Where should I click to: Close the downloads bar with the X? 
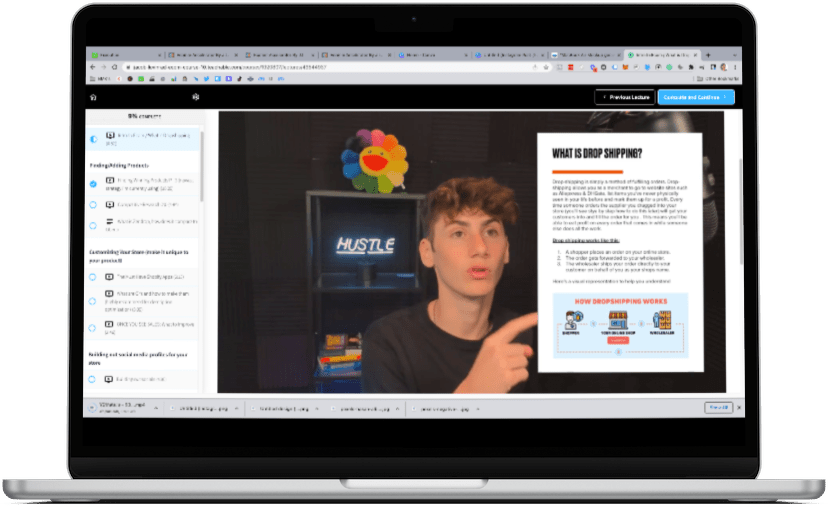pos(737,407)
